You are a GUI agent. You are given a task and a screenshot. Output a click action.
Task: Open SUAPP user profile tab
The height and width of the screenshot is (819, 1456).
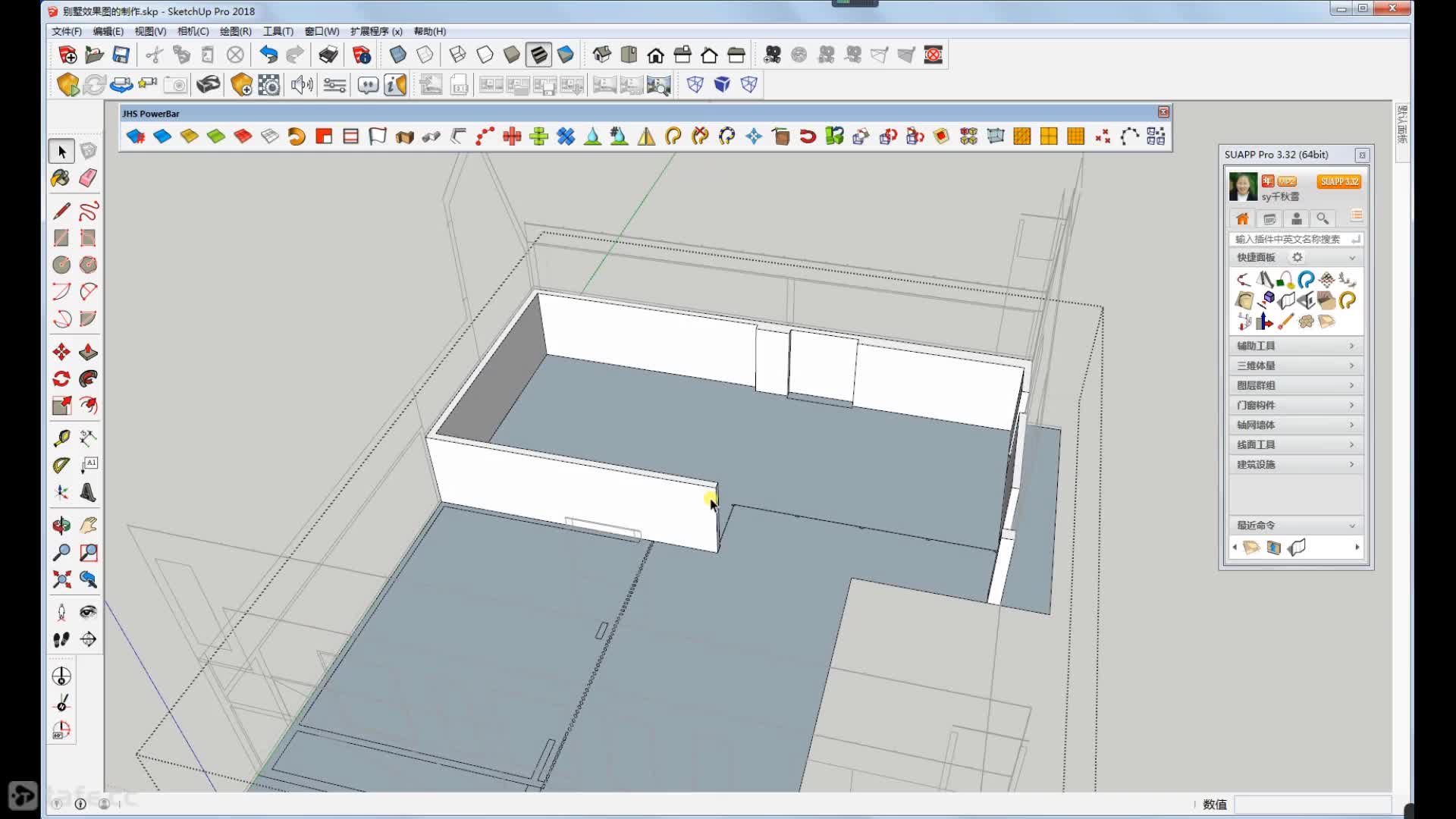(1297, 218)
